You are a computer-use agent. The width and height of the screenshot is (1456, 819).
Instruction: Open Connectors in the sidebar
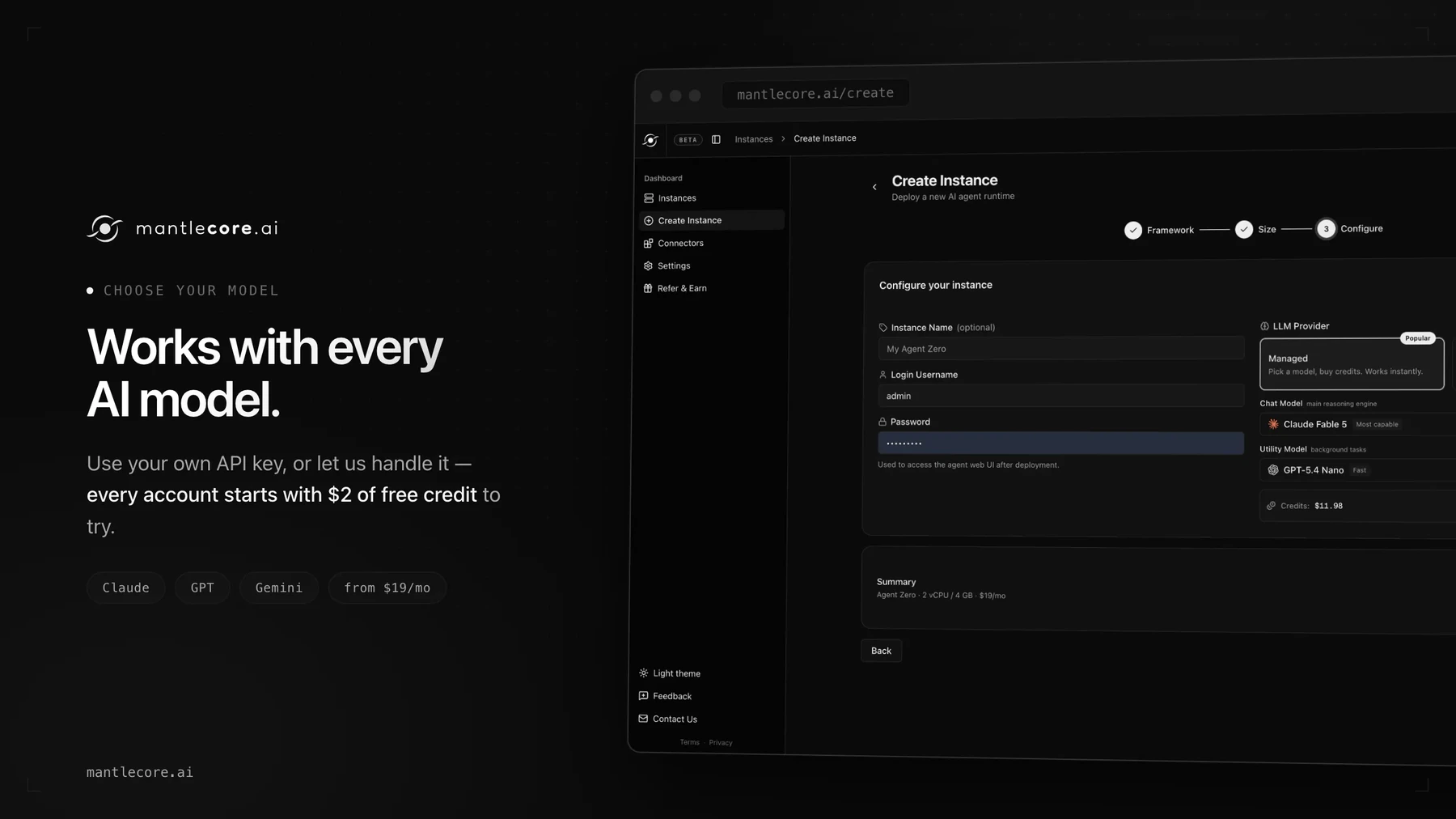click(712, 243)
